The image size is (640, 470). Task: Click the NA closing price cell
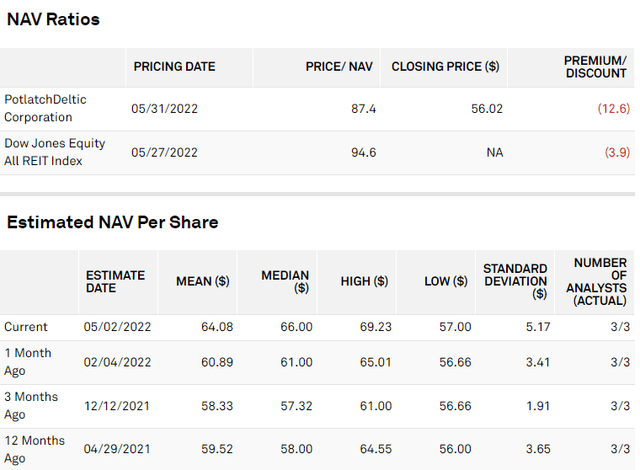click(x=494, y=153)
